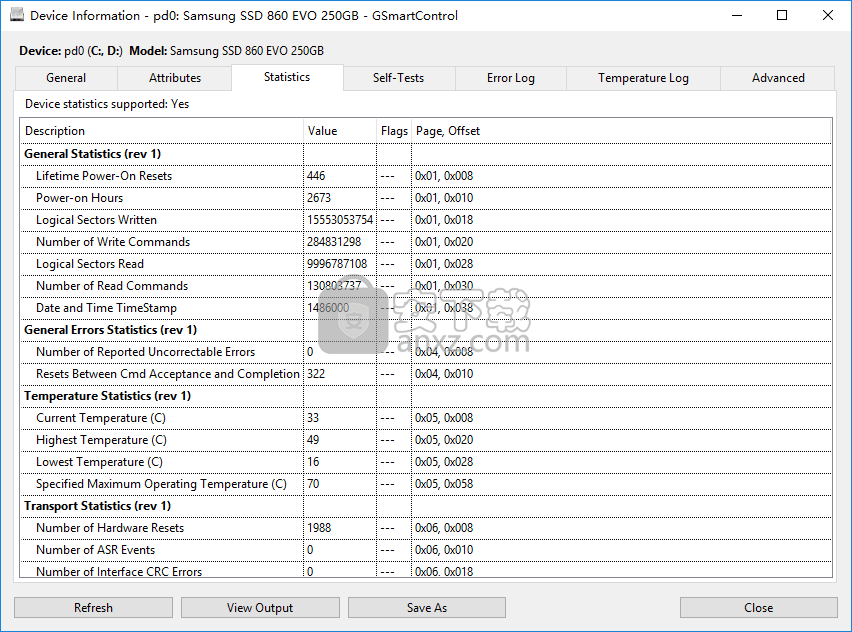Maximize the Device Information window
The width and height of the screenshot is (852, 632).
point(782,15)
